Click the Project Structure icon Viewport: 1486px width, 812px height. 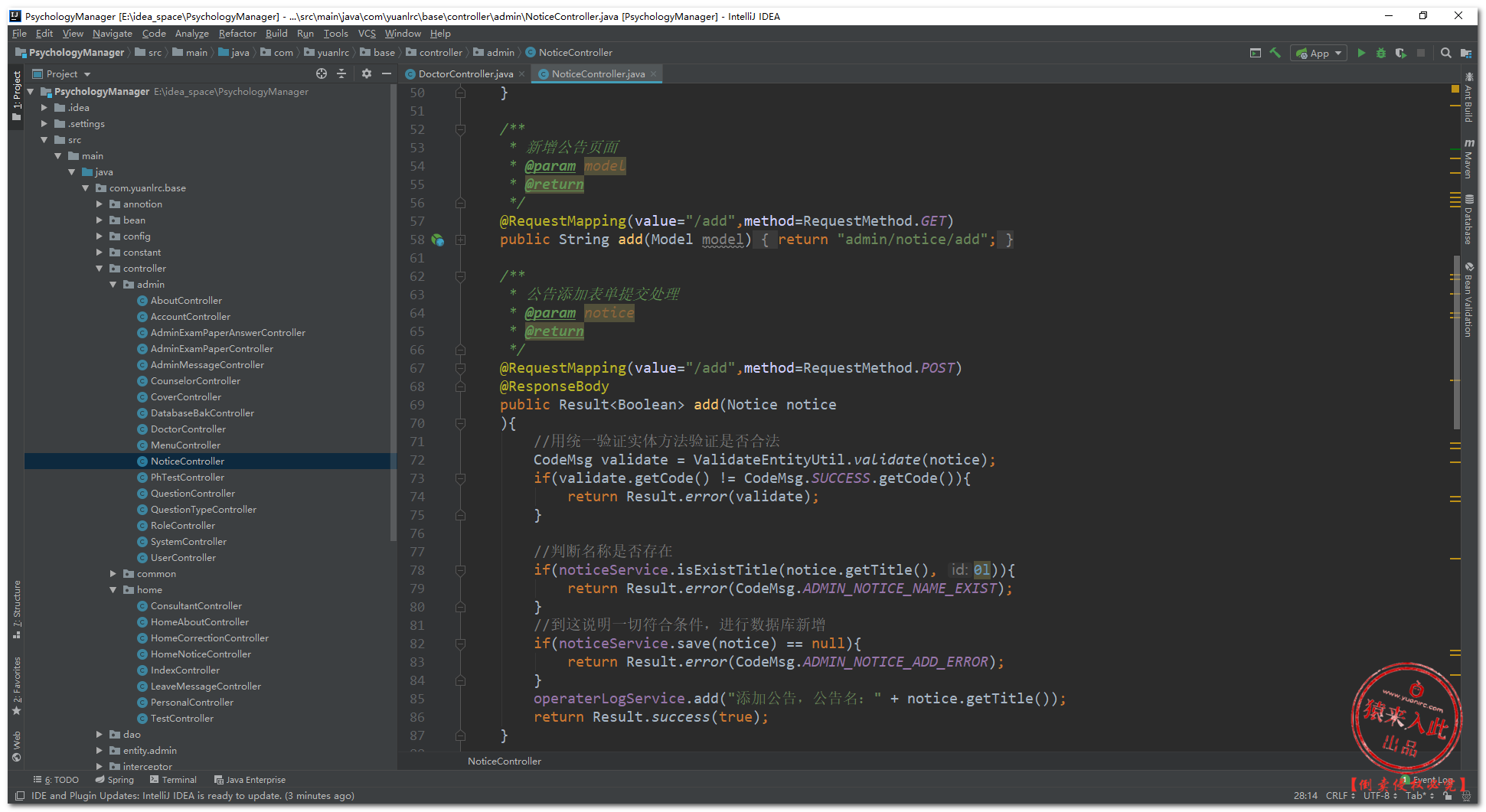pyautogui.click(x=1465, y=53)
